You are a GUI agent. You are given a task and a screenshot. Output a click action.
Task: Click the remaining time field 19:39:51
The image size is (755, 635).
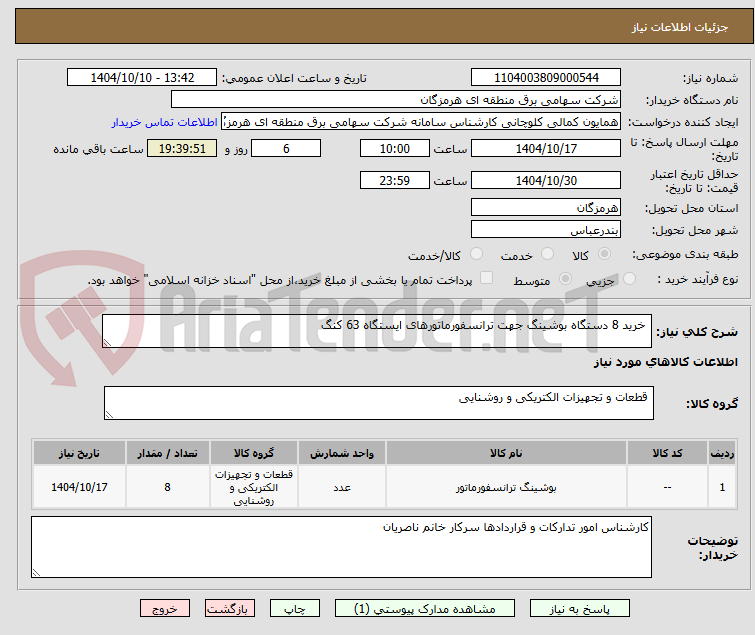182,148
